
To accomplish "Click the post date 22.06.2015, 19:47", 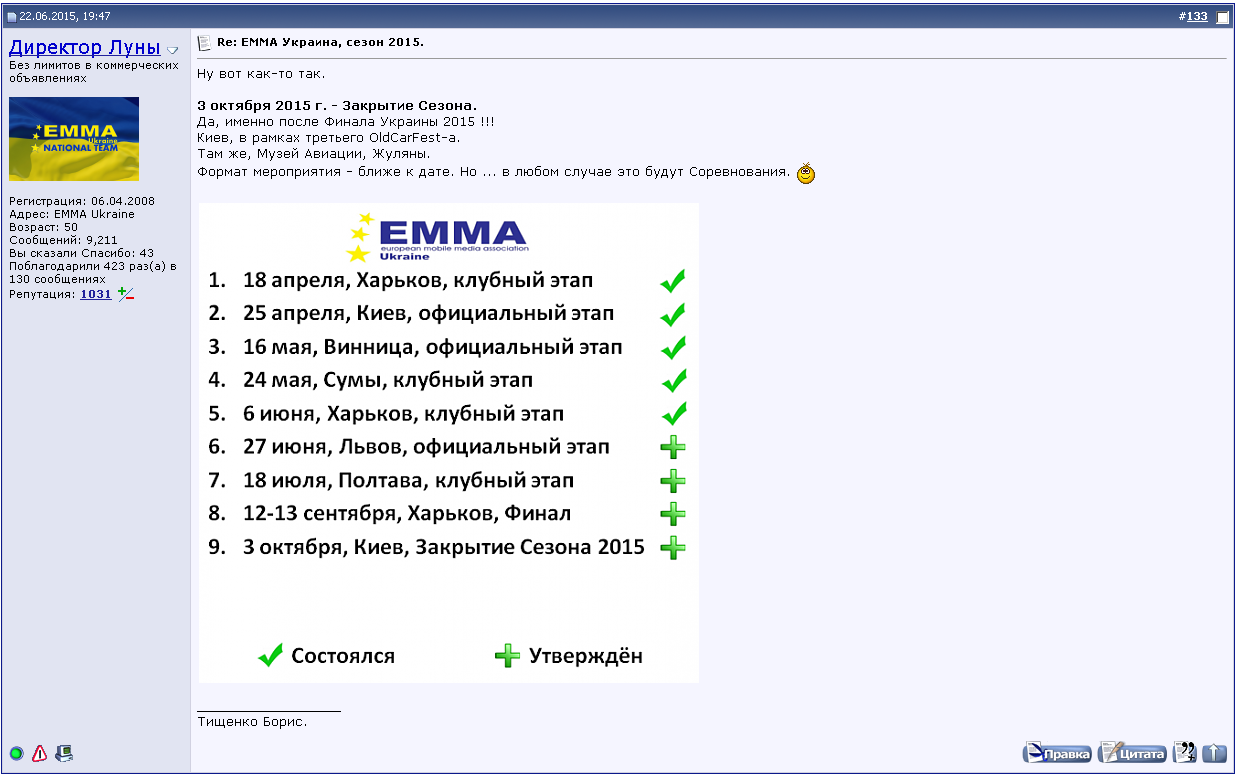I will (65, 17).
